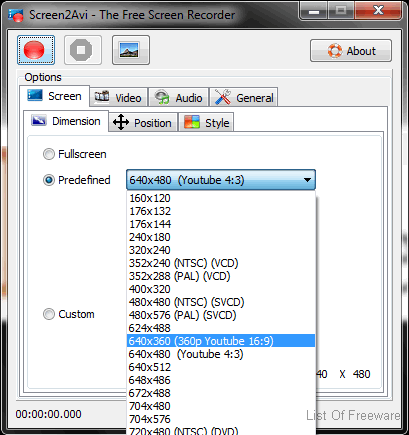Pick 624x488 from the list

pos(221,328)
